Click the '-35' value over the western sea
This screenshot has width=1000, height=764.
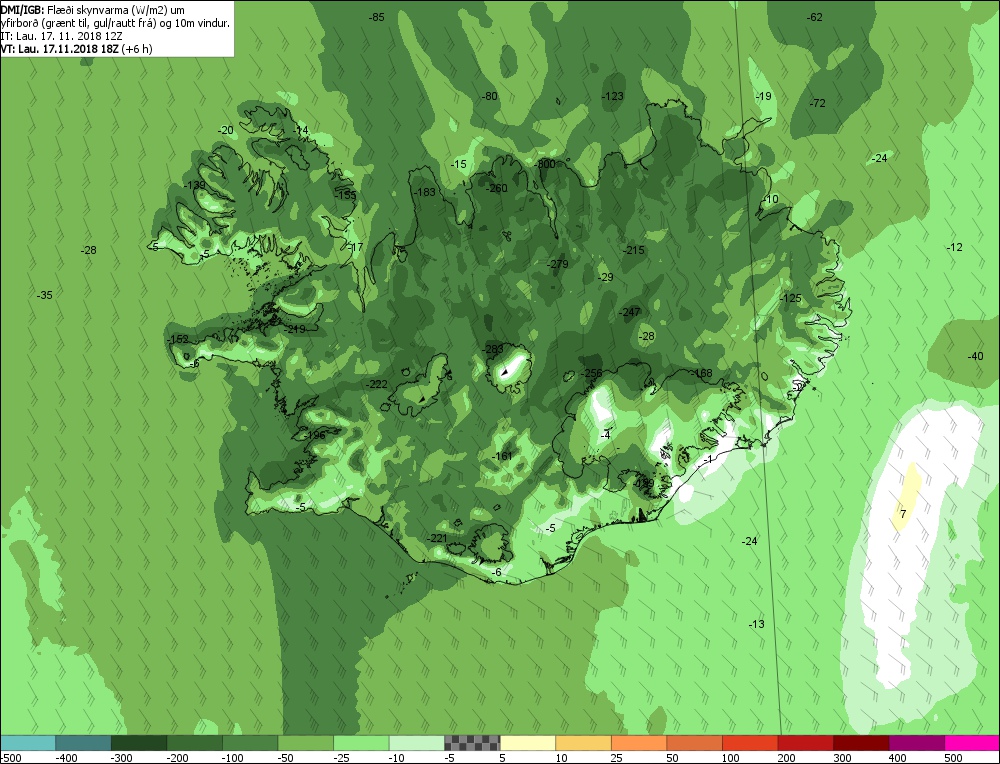click(44, 295)
